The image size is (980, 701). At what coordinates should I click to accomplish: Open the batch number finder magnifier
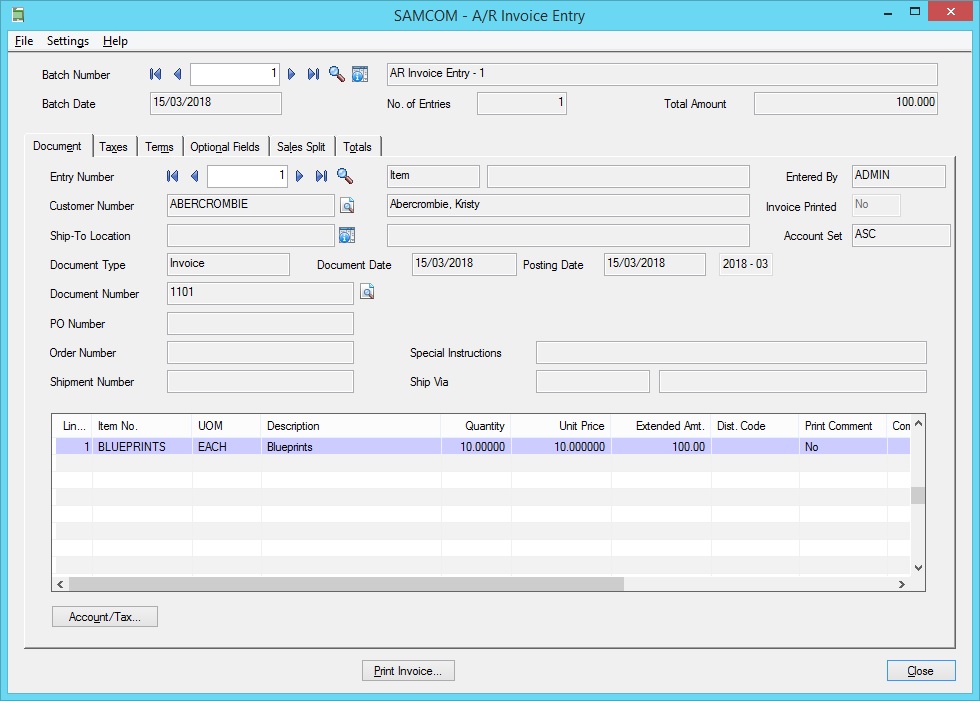pos(336,74)
